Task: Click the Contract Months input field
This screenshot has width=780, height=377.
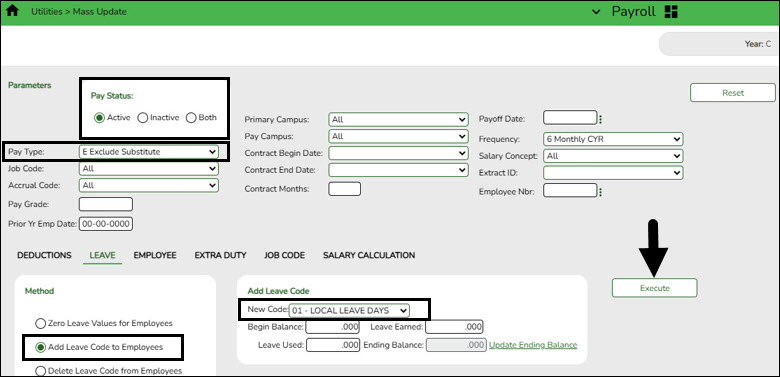Action: 345,189
